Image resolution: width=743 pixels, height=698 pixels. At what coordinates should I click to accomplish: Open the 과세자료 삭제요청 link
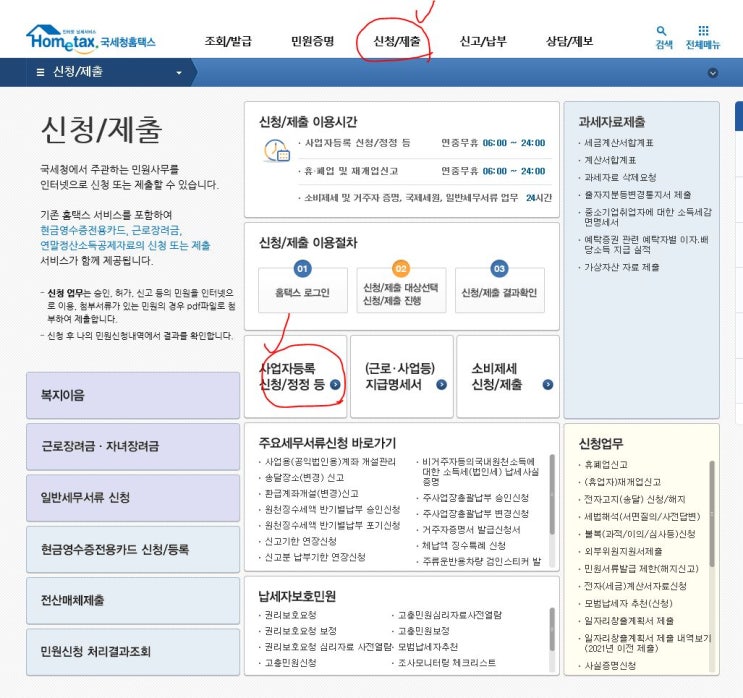[620, 177]
